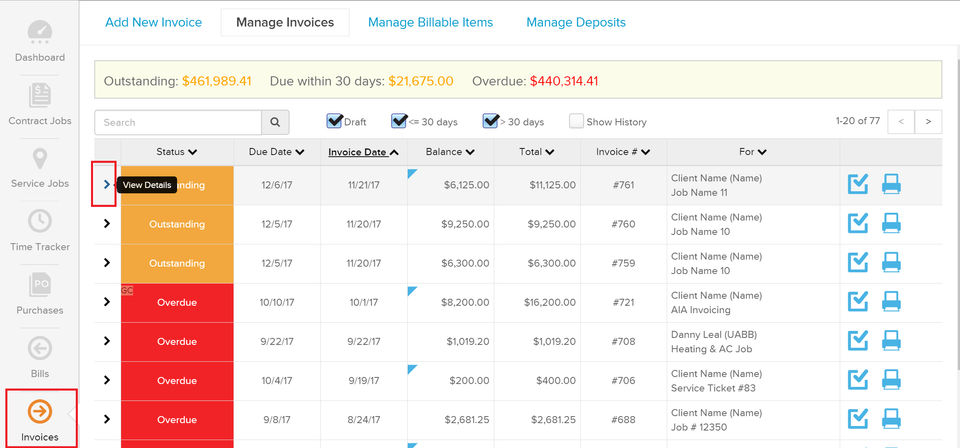The image size is (960, 448).
Task: Click the search magnifier button
Action: click(x=276, y=122)
